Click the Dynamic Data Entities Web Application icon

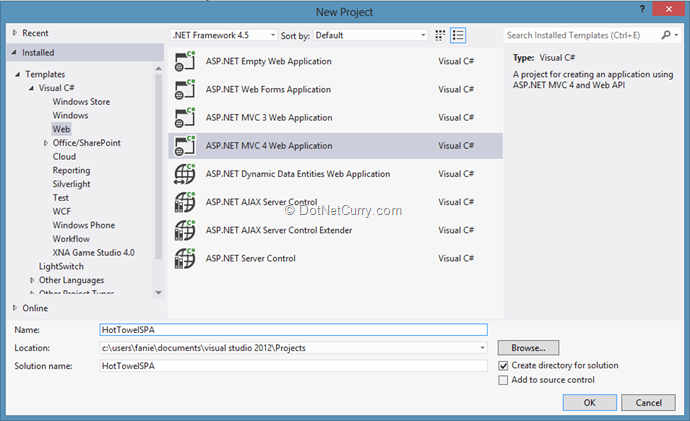pyautogui.click(x=185, y=174)
